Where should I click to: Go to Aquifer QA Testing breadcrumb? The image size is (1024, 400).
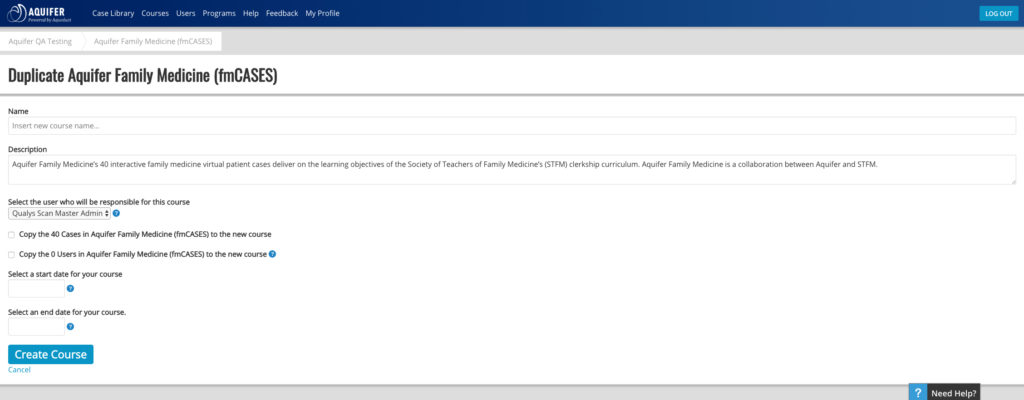(x=40, y=41)
